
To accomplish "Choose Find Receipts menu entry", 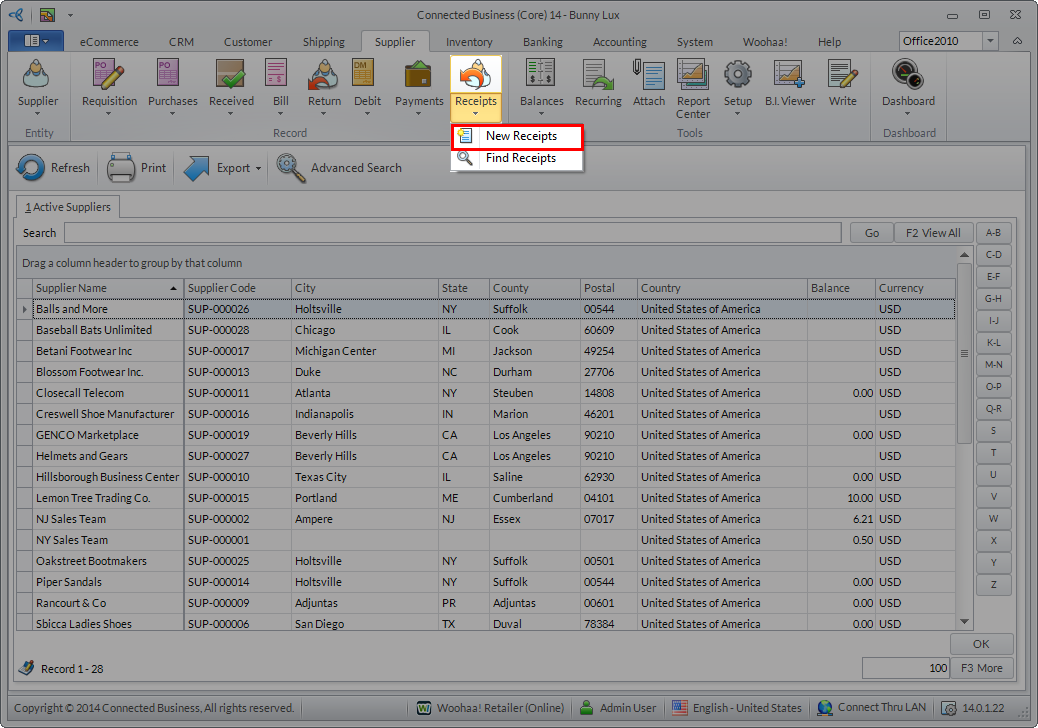I will 520,158.
